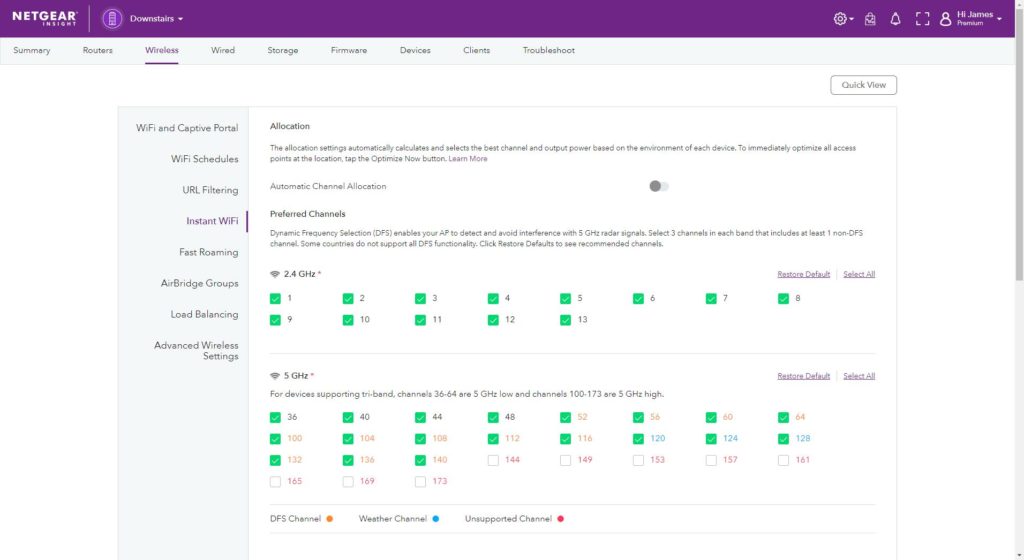Select Fast Roaming in the sidebar
This screenshot has width=1024, height=560.
(208, 252)
